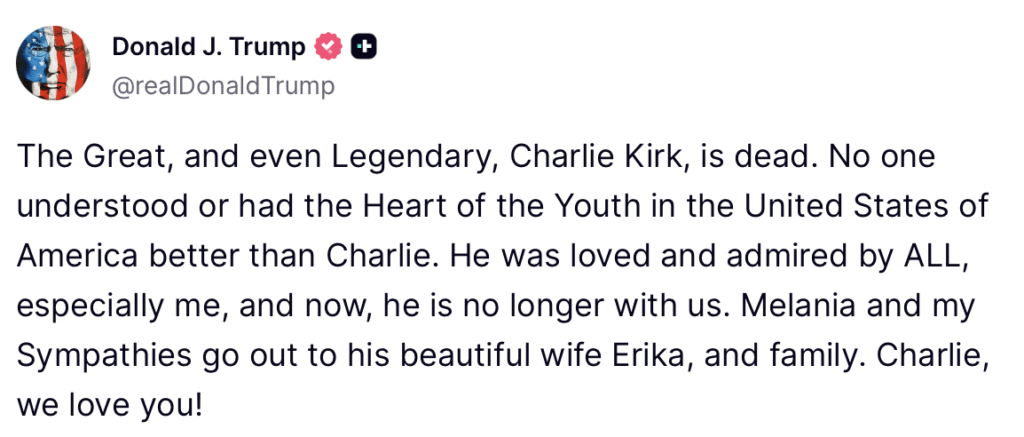Click the @realDonaldTrump handle
This screenshot has height=437, width=1024.
click(x=223, y=86)
